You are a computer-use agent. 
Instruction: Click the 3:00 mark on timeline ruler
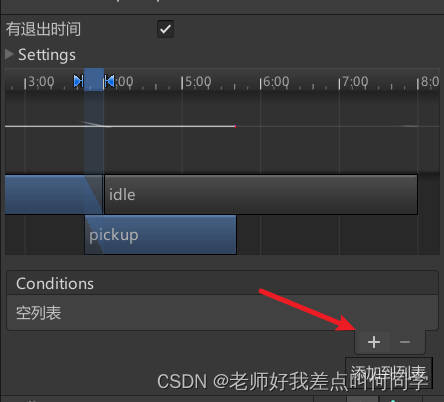point(39,82)
